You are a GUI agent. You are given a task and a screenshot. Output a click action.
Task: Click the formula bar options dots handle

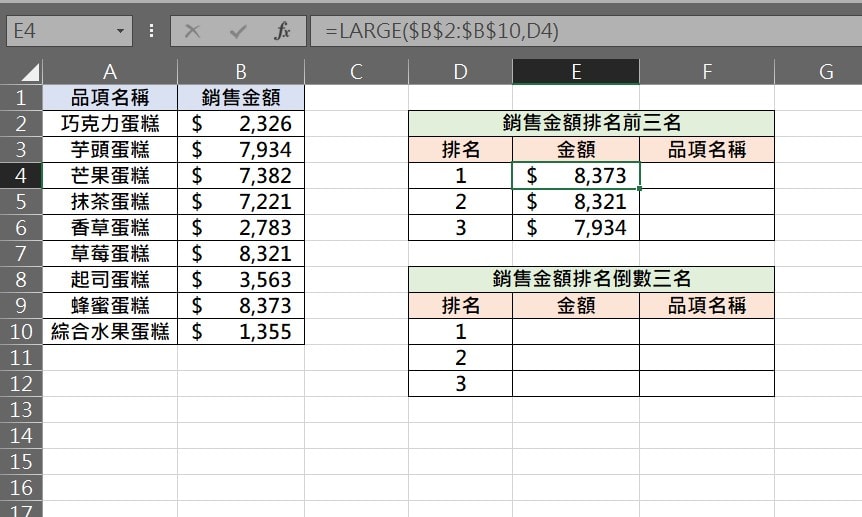tap(151, 31)
